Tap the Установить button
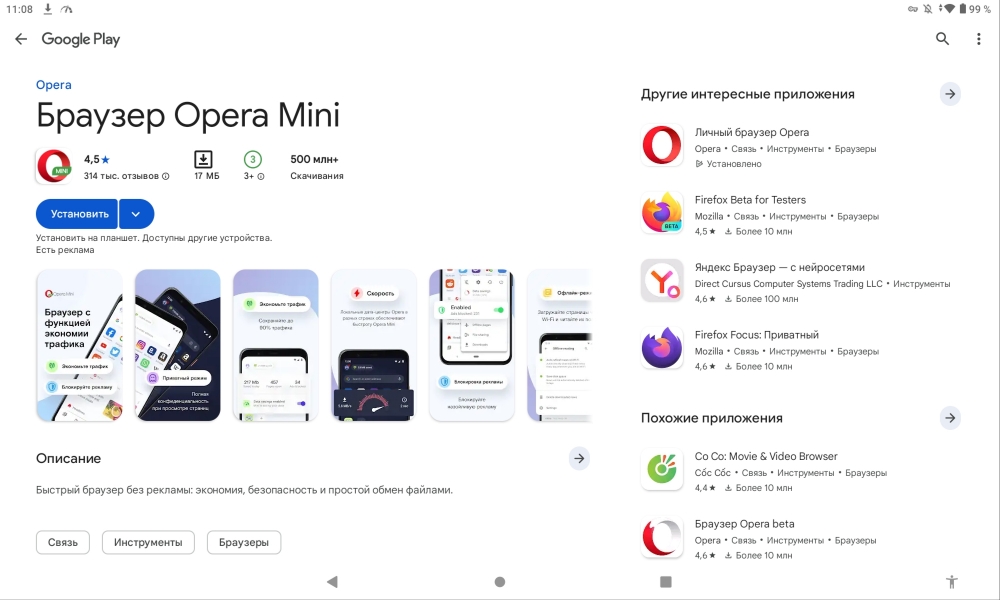The width and height of the screenshot is (1000, 600). click(77, 214)
